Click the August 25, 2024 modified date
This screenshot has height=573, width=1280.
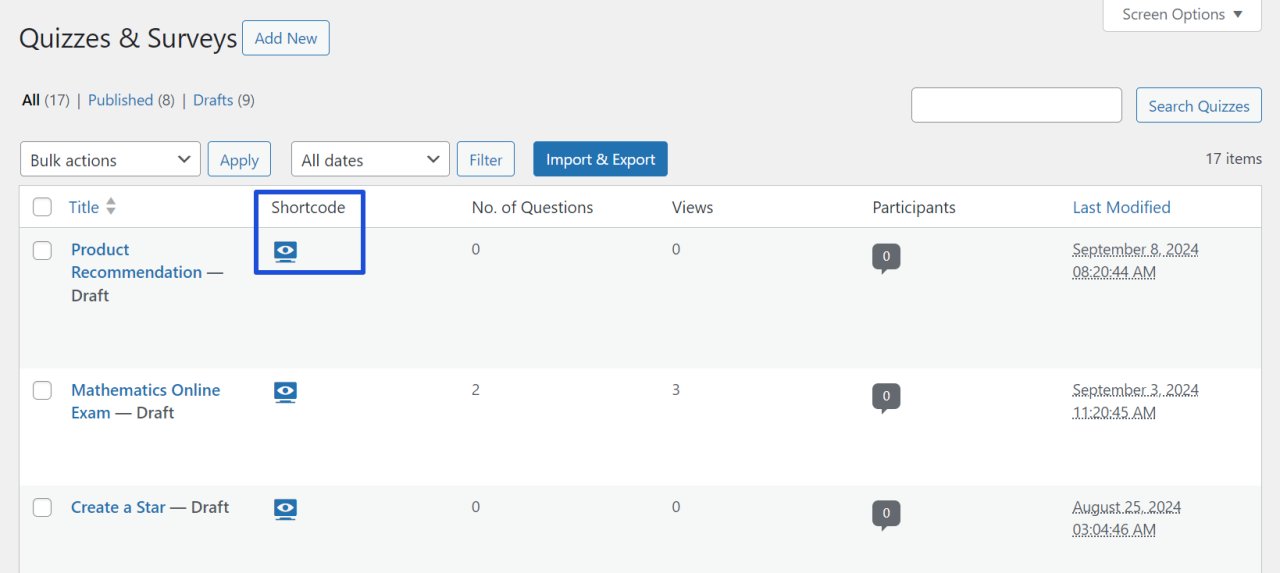1127,518
